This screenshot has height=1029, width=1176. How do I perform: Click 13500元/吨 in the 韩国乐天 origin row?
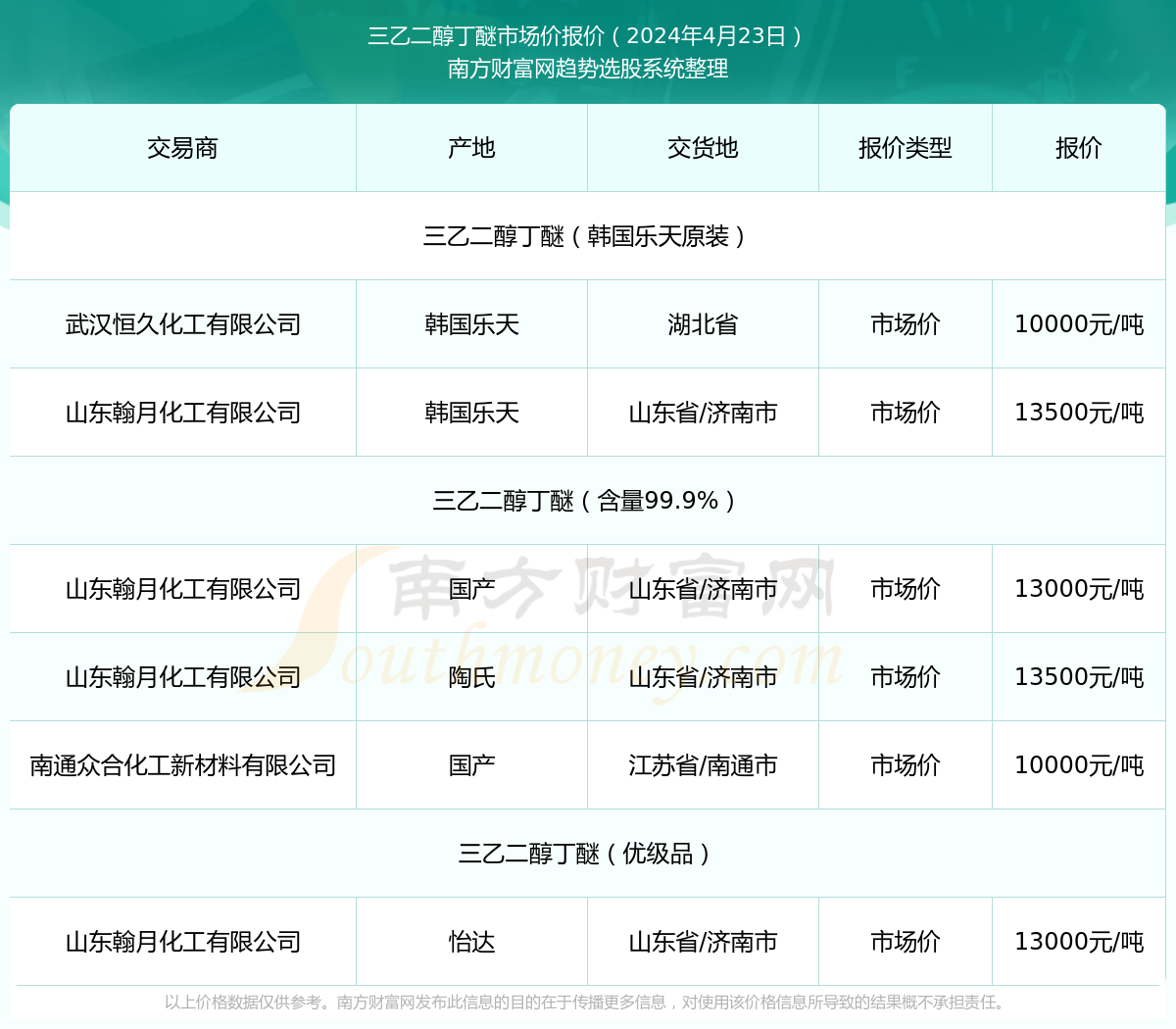[1079, 413]
